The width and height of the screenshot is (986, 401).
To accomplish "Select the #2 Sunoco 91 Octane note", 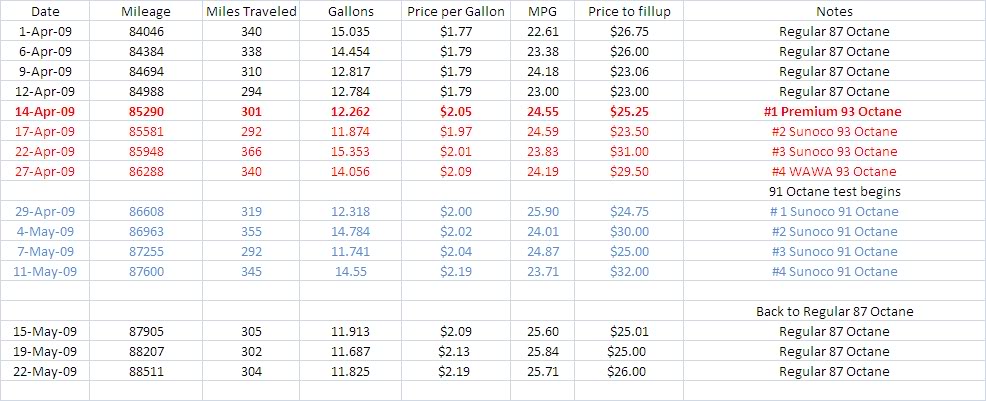I will pyautogui.click(x=834, y=231).
